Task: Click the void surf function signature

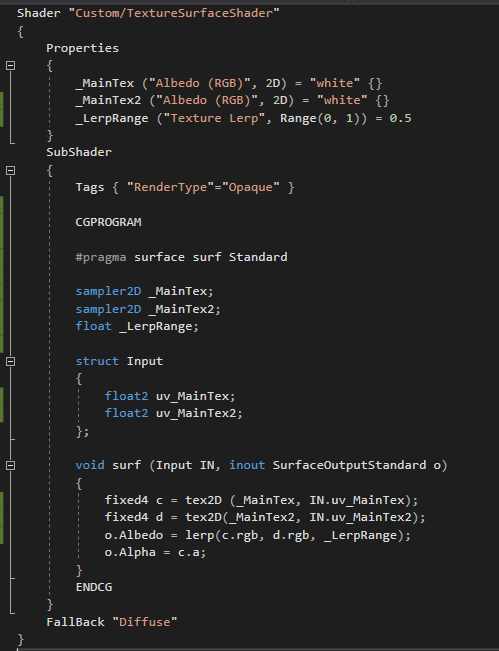Action: pos(261,465)
